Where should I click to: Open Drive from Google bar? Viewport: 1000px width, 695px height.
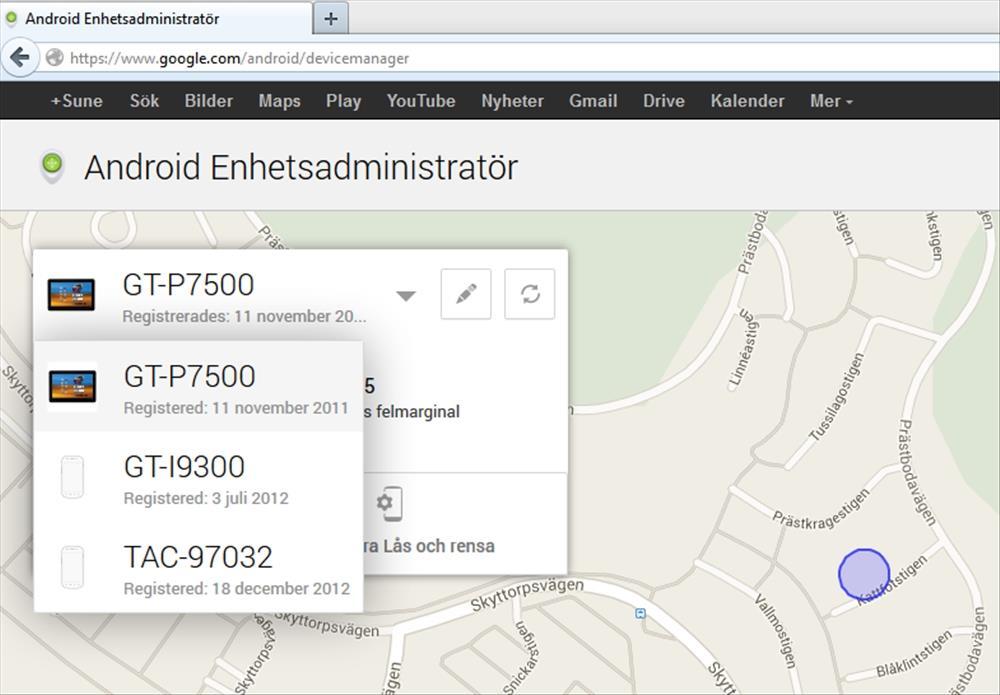664,101
